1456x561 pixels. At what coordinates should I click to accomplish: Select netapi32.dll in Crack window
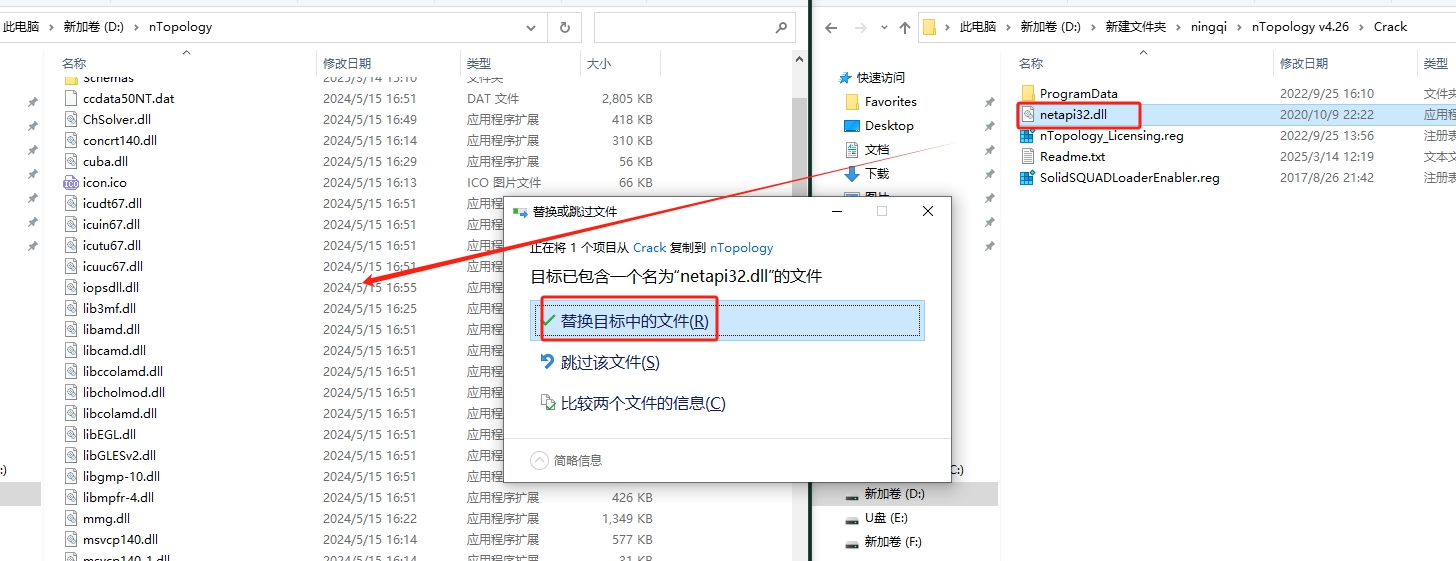[1072, 114]
